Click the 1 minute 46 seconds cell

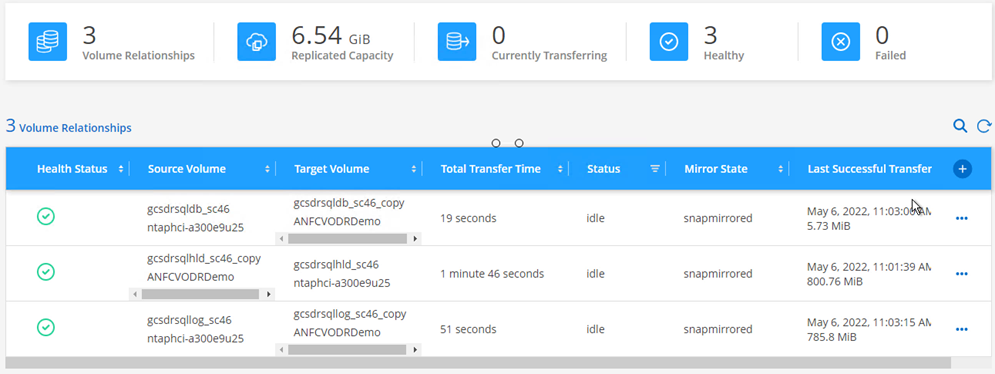492,274
